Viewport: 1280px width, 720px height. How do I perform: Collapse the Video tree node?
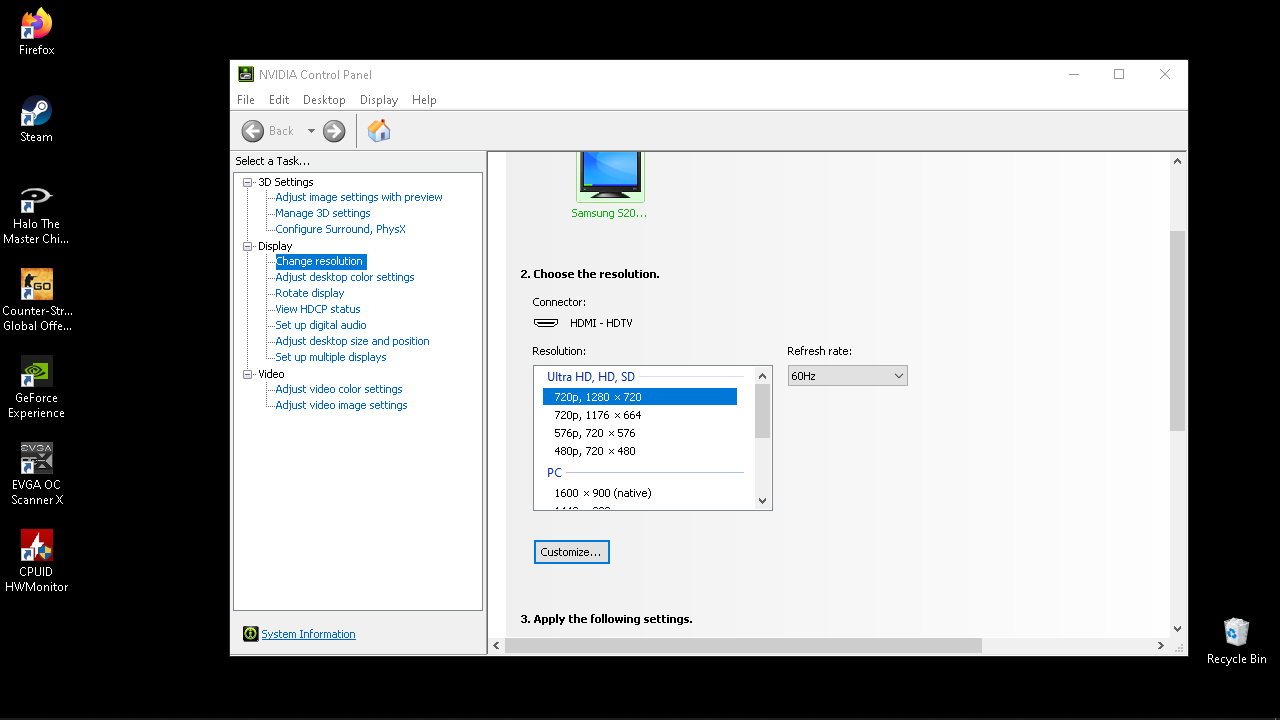248,374
